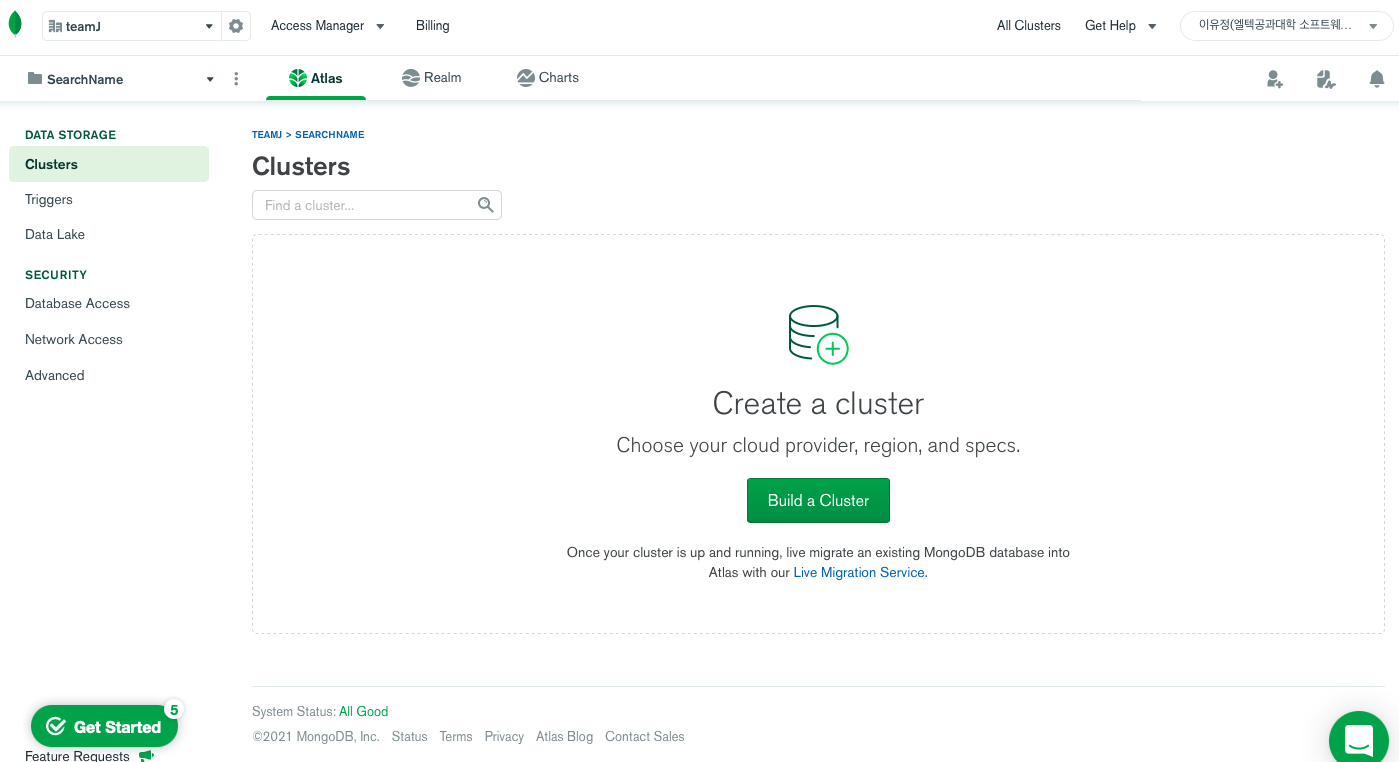Click the MongoDB leaf logo
This screenshot has width=1399, height=762.
15,24
